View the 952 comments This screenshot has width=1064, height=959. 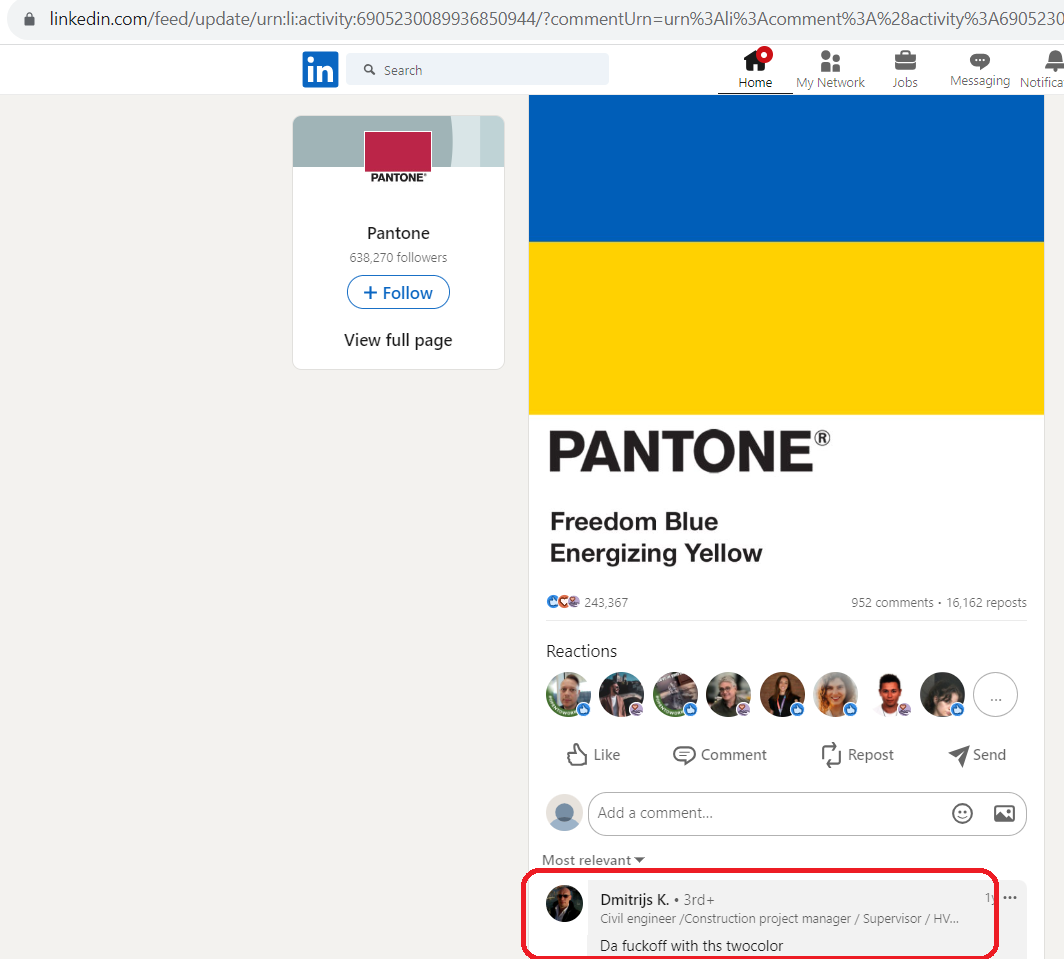(x=892, y=603)
